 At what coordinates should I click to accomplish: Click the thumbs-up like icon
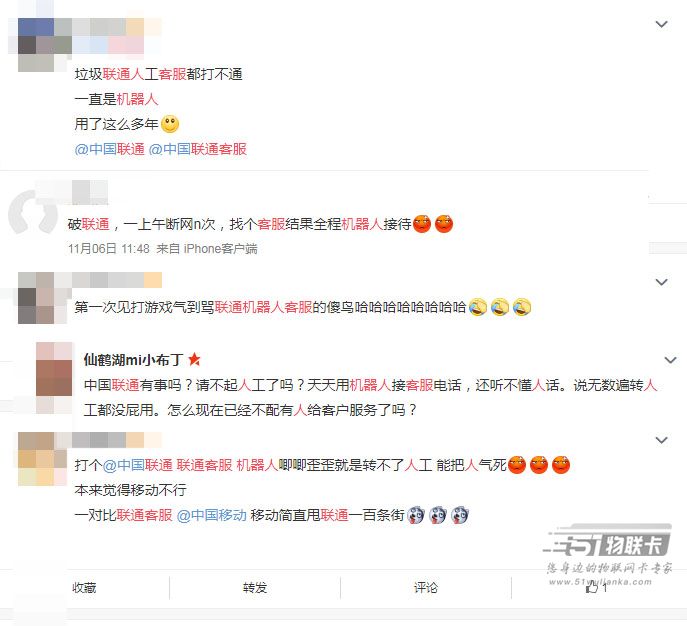592,587
